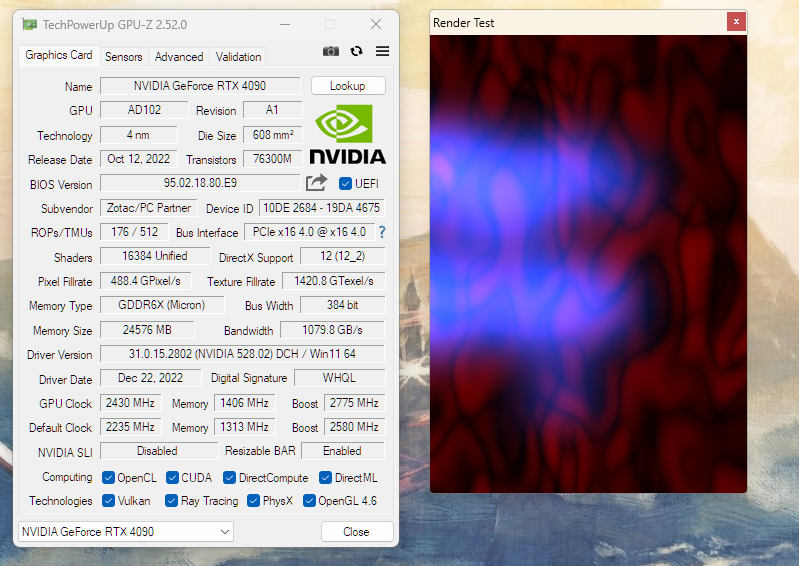Click the NVIDIA SLI Disabled field

[159, 451]
